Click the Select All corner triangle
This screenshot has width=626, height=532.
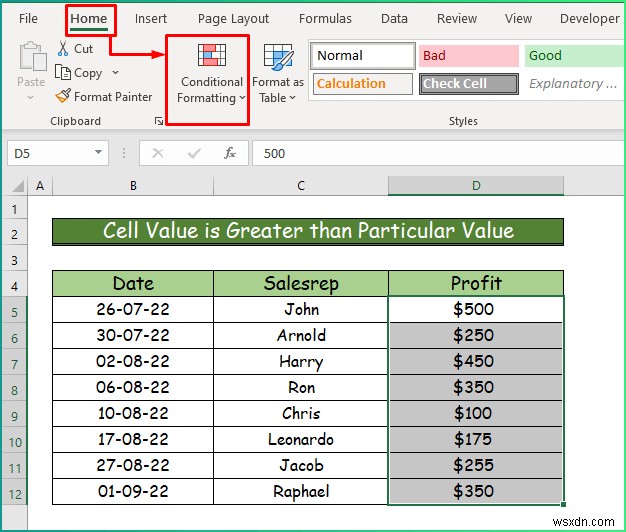(18, 186)
